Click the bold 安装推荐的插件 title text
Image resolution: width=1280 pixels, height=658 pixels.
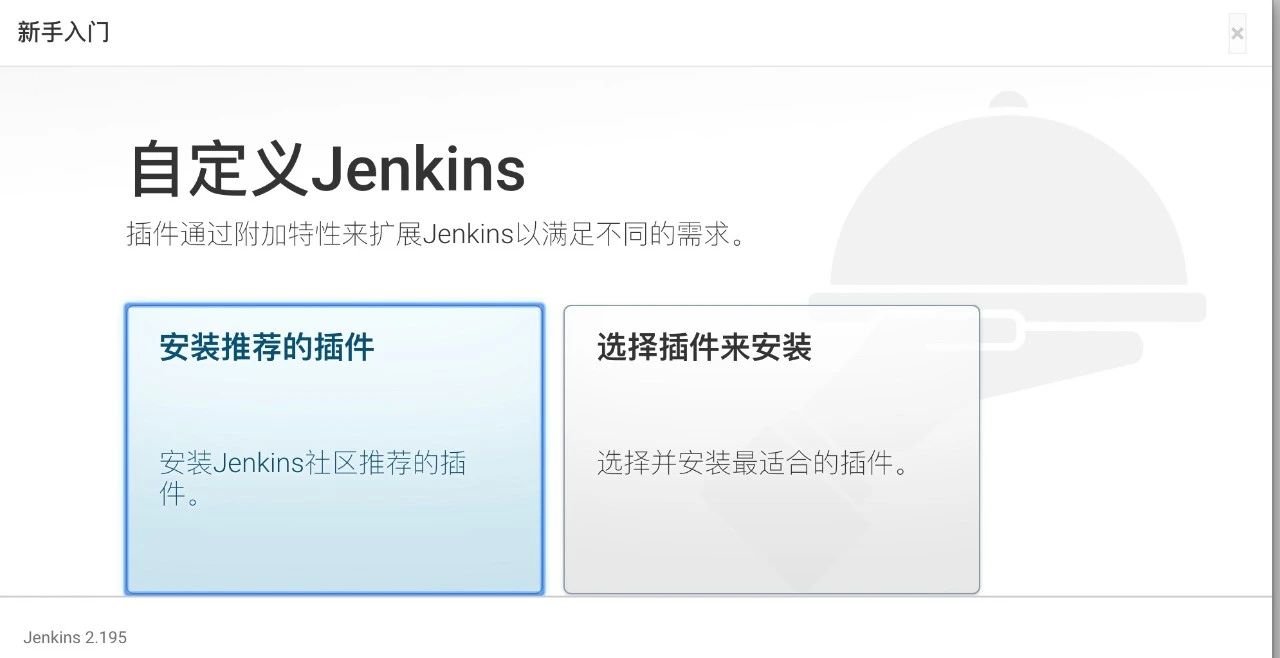[267, 347]
